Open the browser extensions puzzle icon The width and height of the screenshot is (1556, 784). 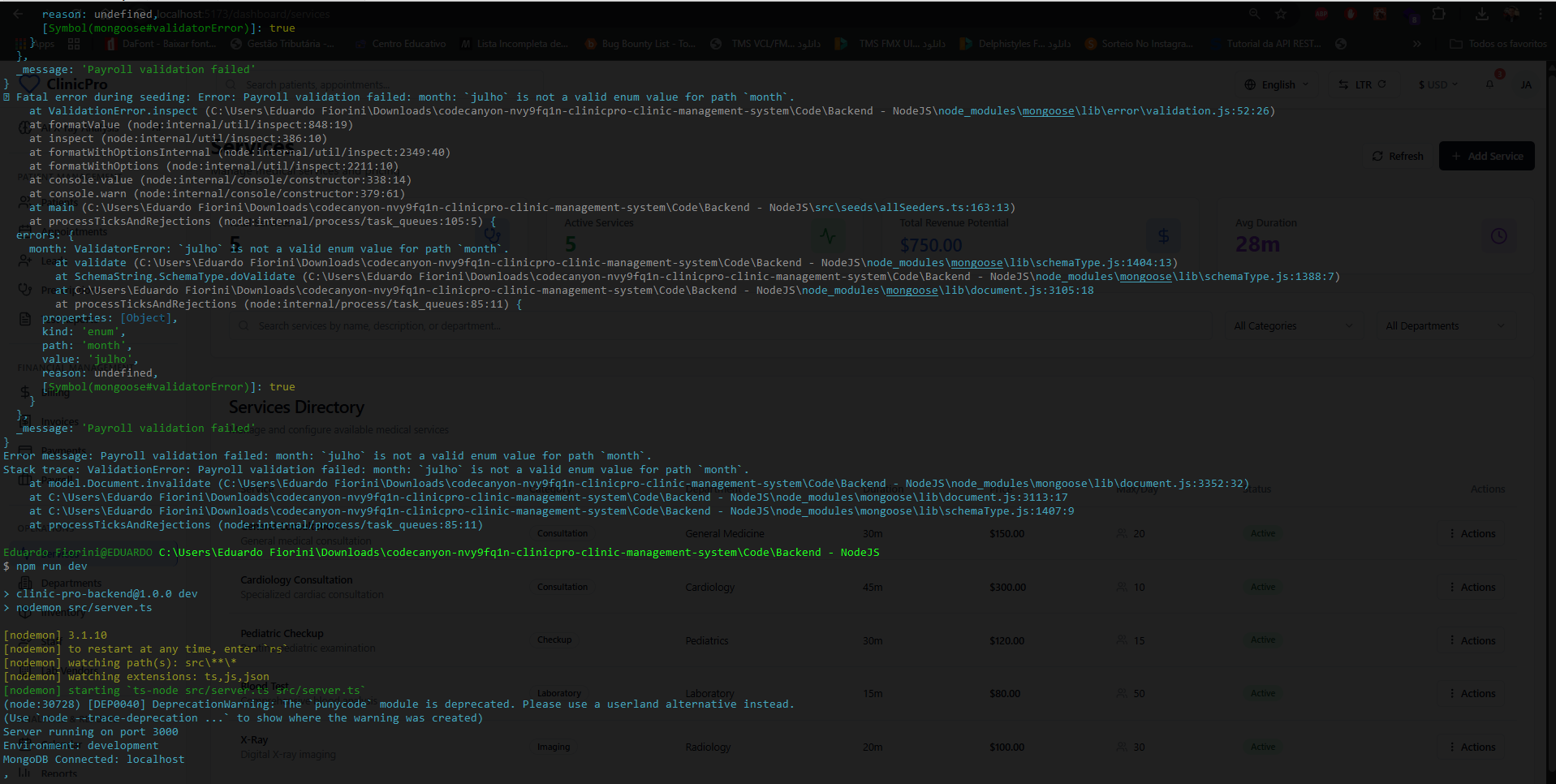1439,14
